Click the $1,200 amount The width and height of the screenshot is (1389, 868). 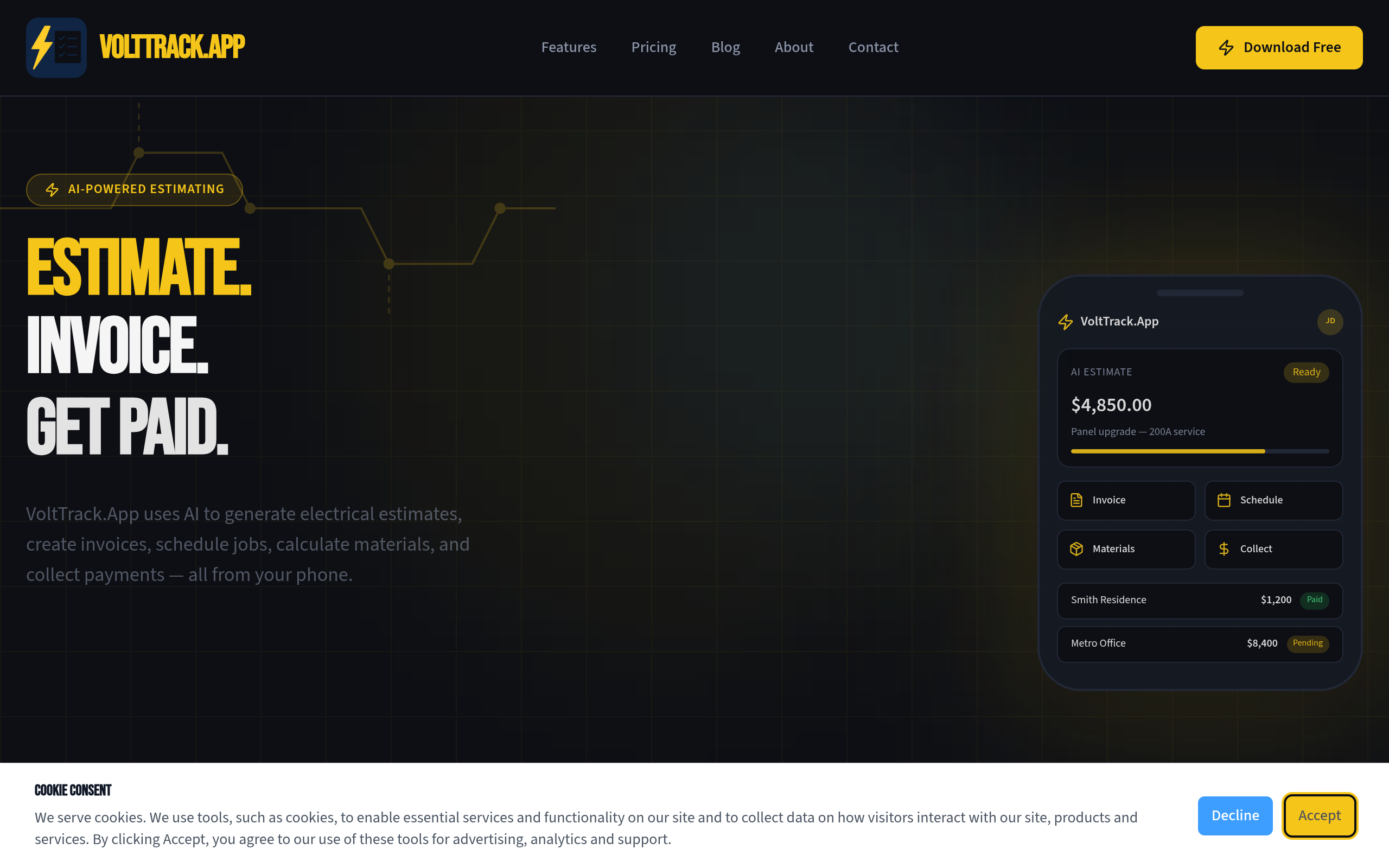(1276, 600)
